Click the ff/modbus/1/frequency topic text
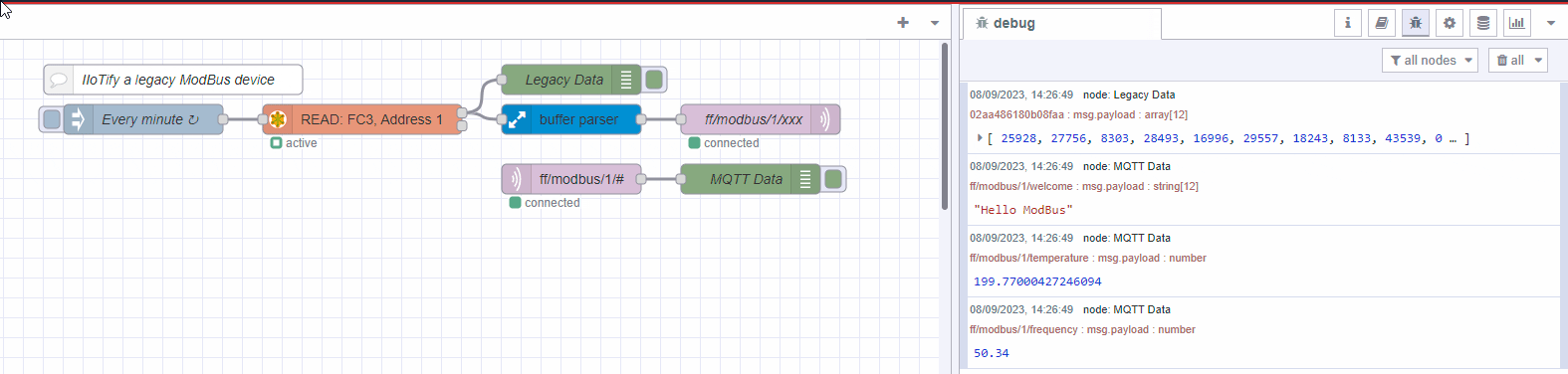Image resolution: width=1568 pixels, height=374 pixels. (x=1024, y=329)
